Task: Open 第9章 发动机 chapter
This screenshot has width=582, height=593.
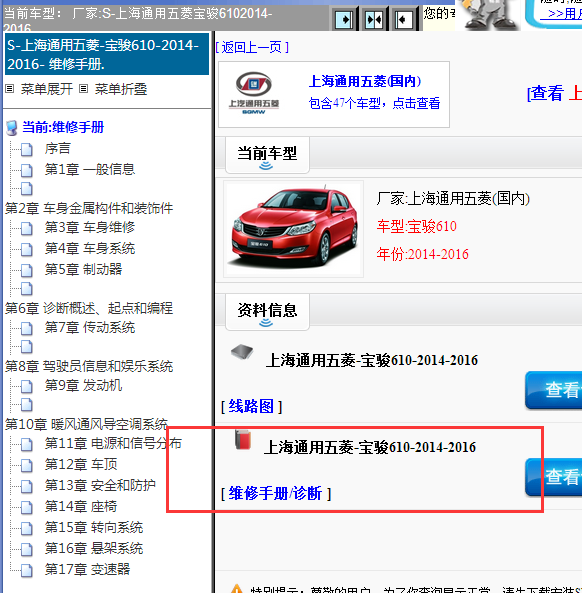Action: [83, 385]
